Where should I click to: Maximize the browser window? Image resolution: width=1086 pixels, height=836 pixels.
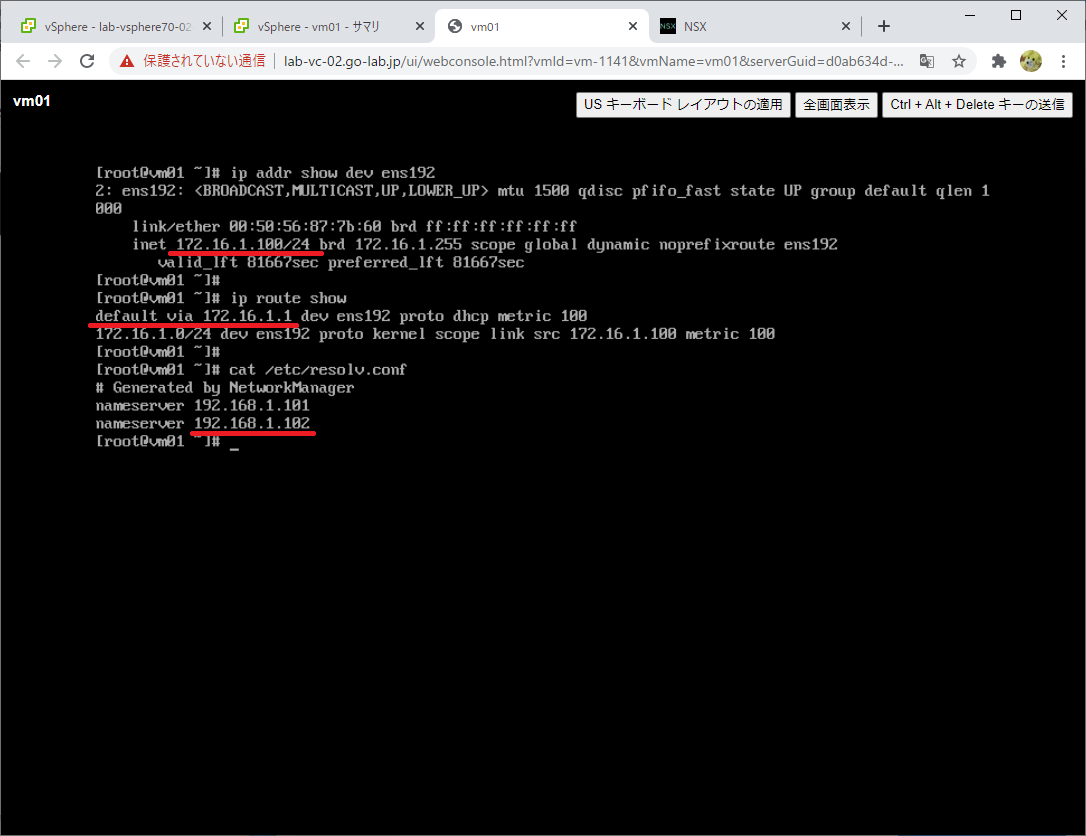point(1016,15)
